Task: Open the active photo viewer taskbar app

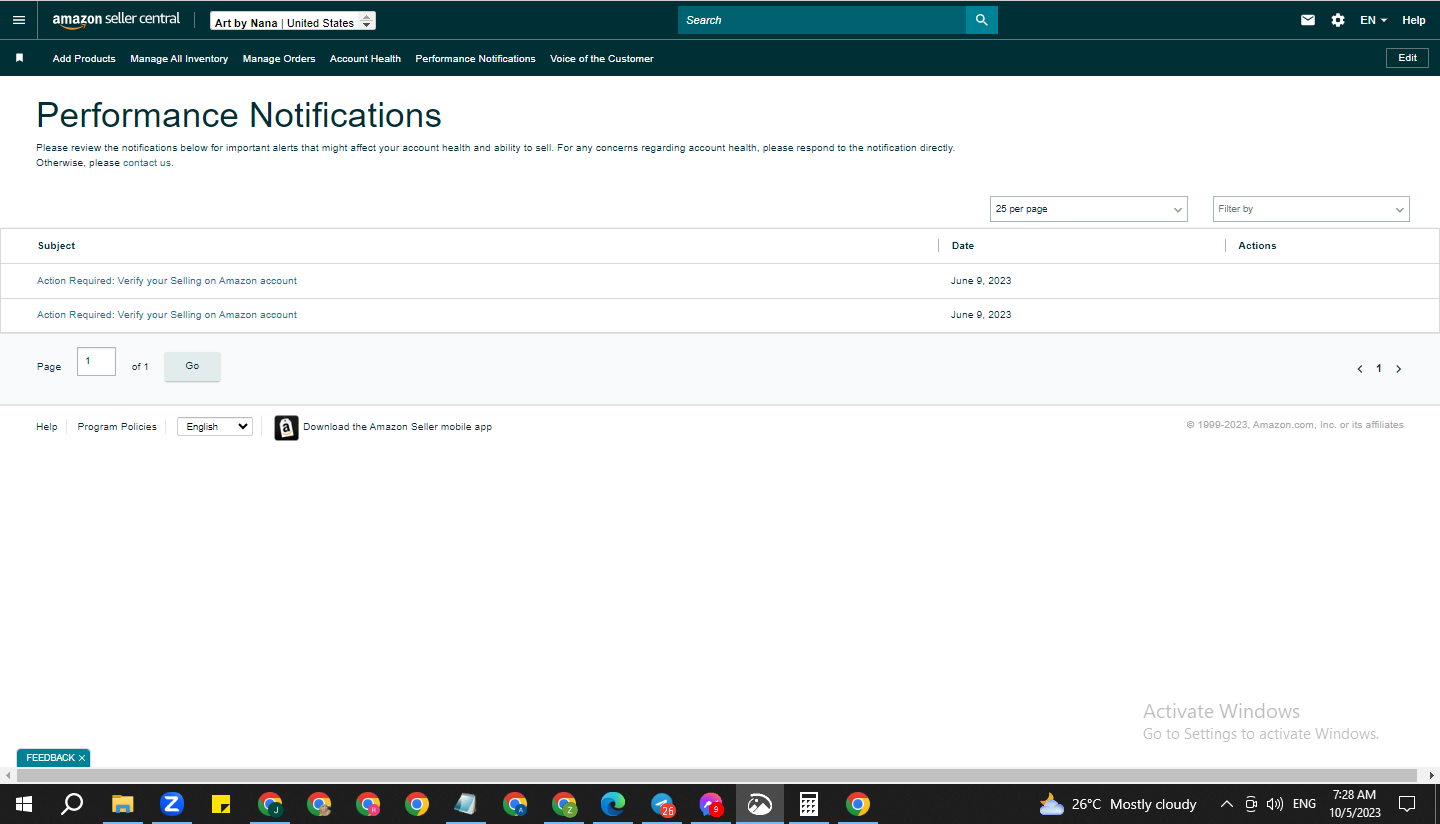Action: coord(760,804)
